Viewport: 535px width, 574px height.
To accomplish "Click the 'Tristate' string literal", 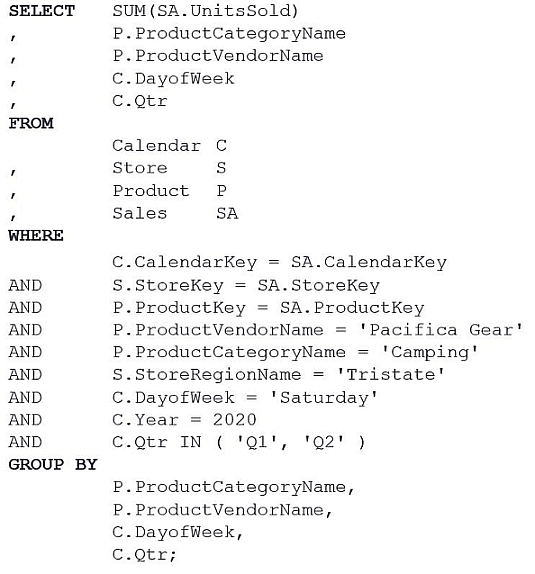I will click(391, 375).
